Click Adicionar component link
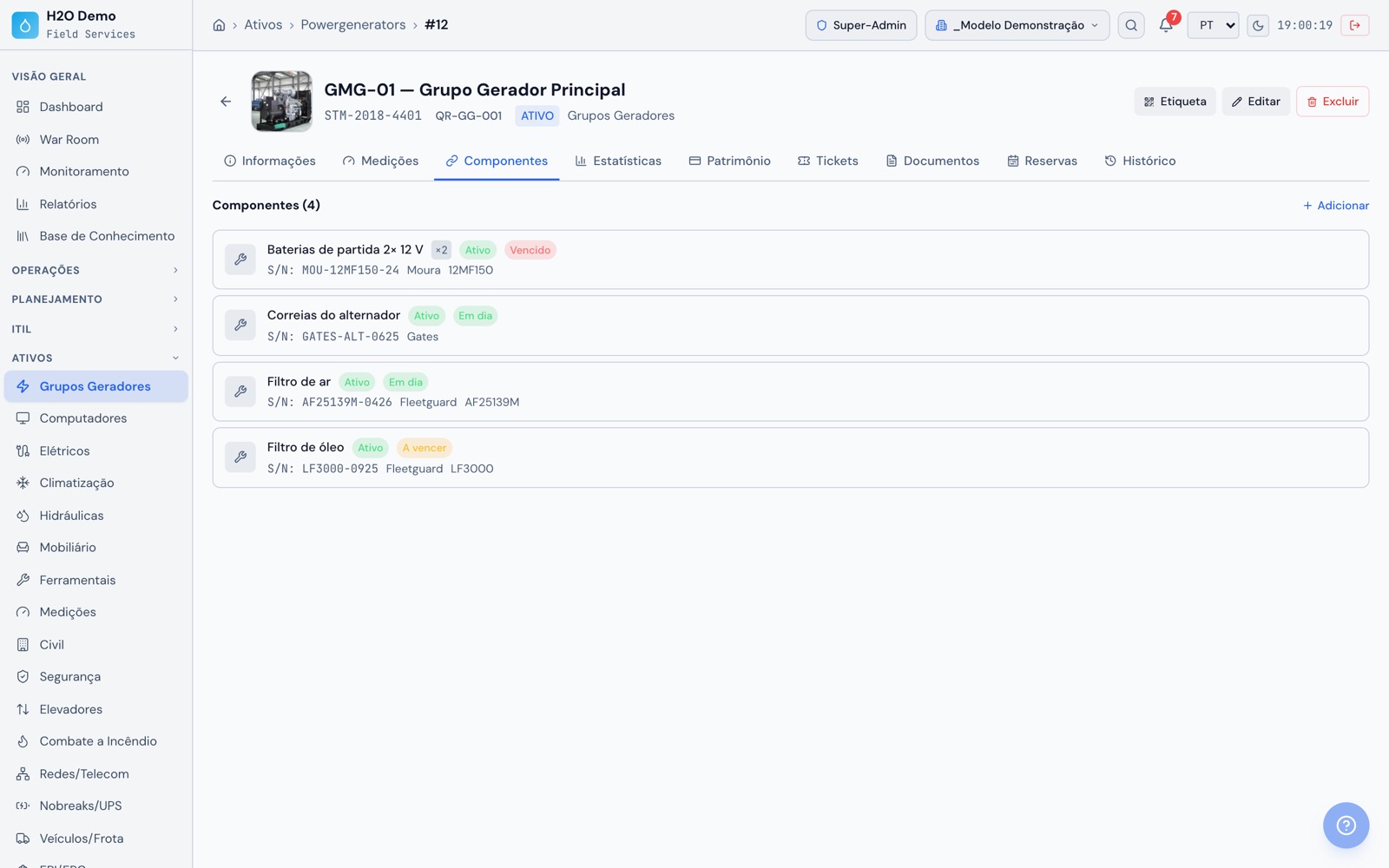The height and width of the screenshot is (868, 1389). [1336, 206]
